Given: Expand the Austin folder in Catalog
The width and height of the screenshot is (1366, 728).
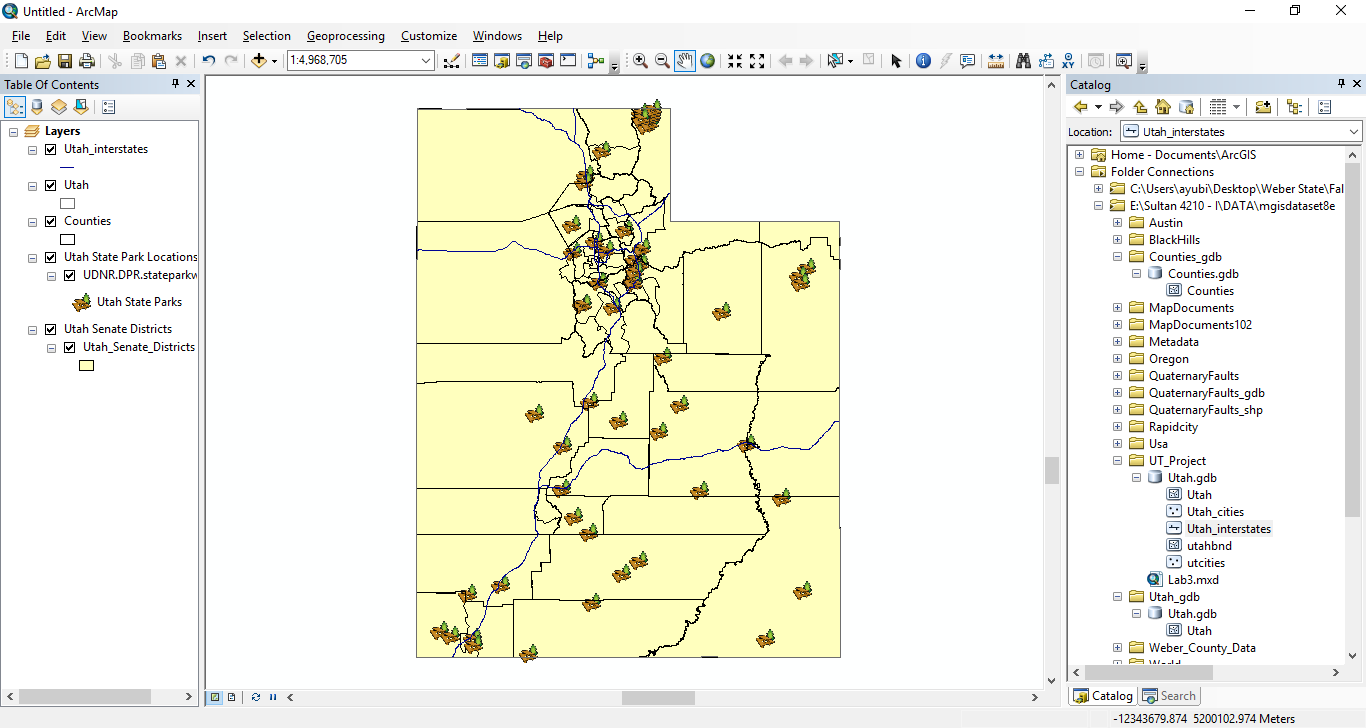Looking at the screenshot, I should pos(1117,223).
